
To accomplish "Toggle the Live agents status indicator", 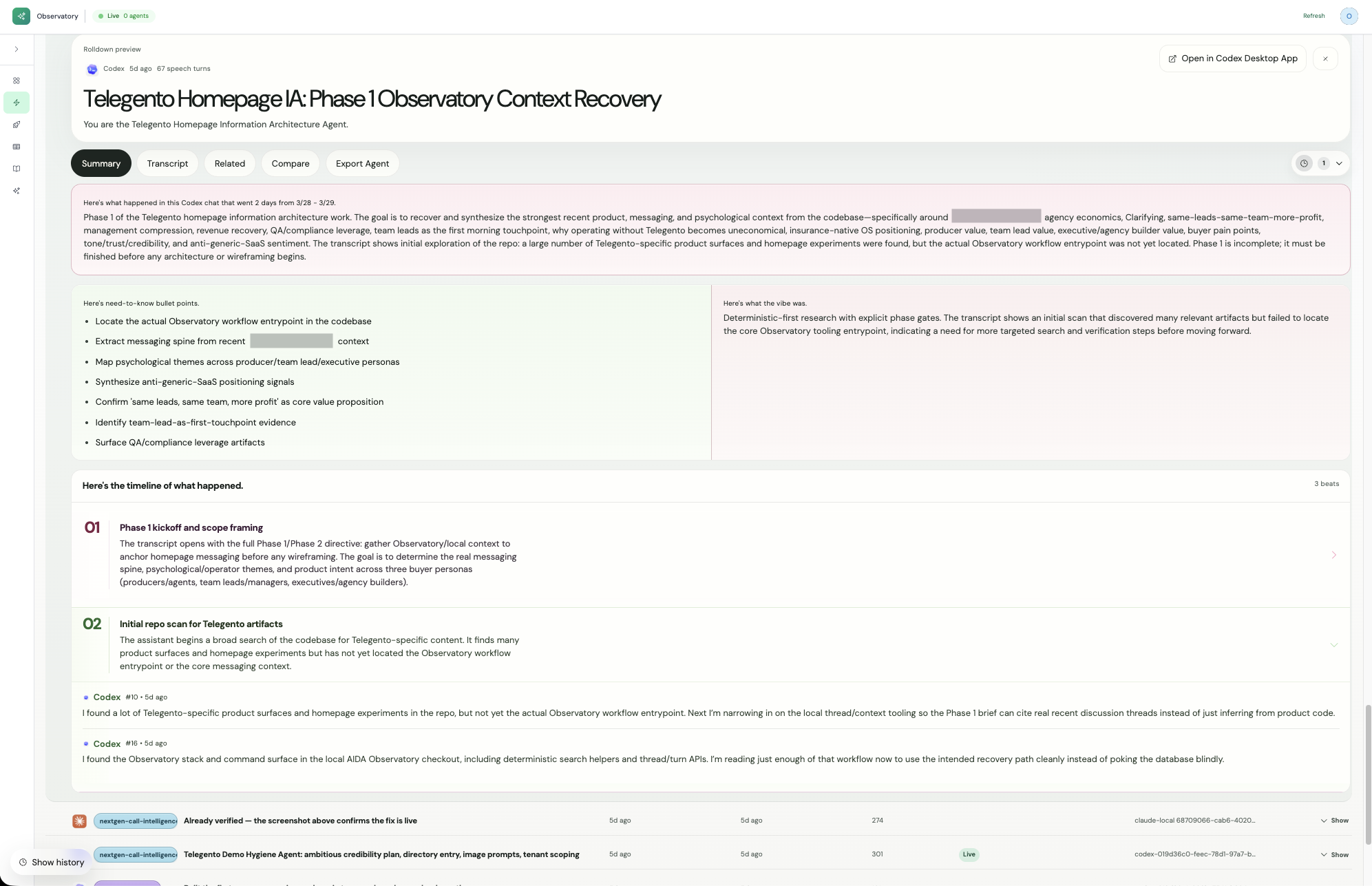I will coord(124,15).
